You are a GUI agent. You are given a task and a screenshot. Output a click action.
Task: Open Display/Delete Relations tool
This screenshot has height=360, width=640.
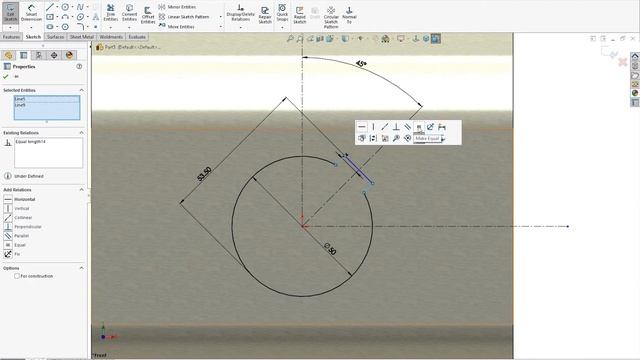click(240, 13)
